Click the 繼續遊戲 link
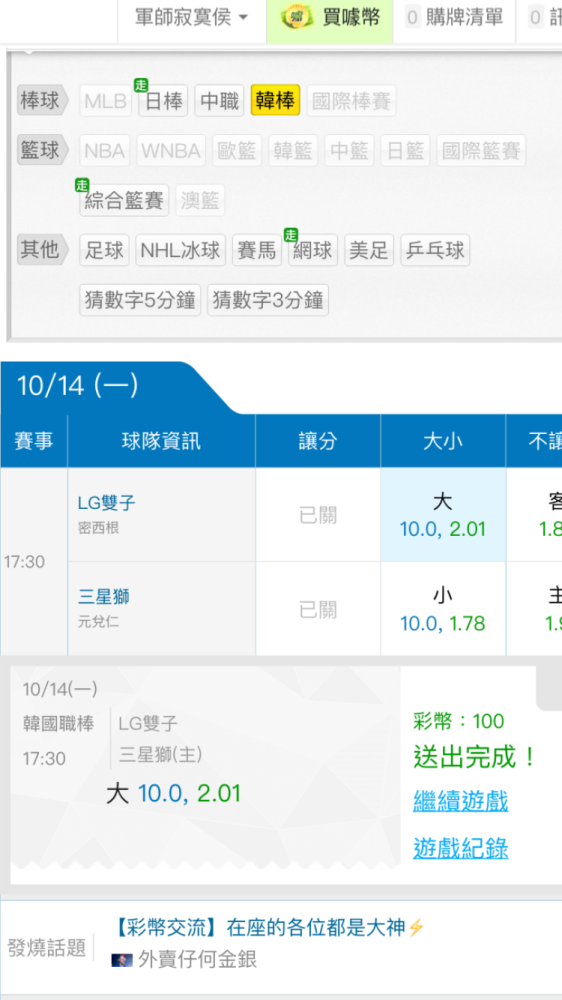This screenshot has width=562, height=1000. (x=461, y=800)
